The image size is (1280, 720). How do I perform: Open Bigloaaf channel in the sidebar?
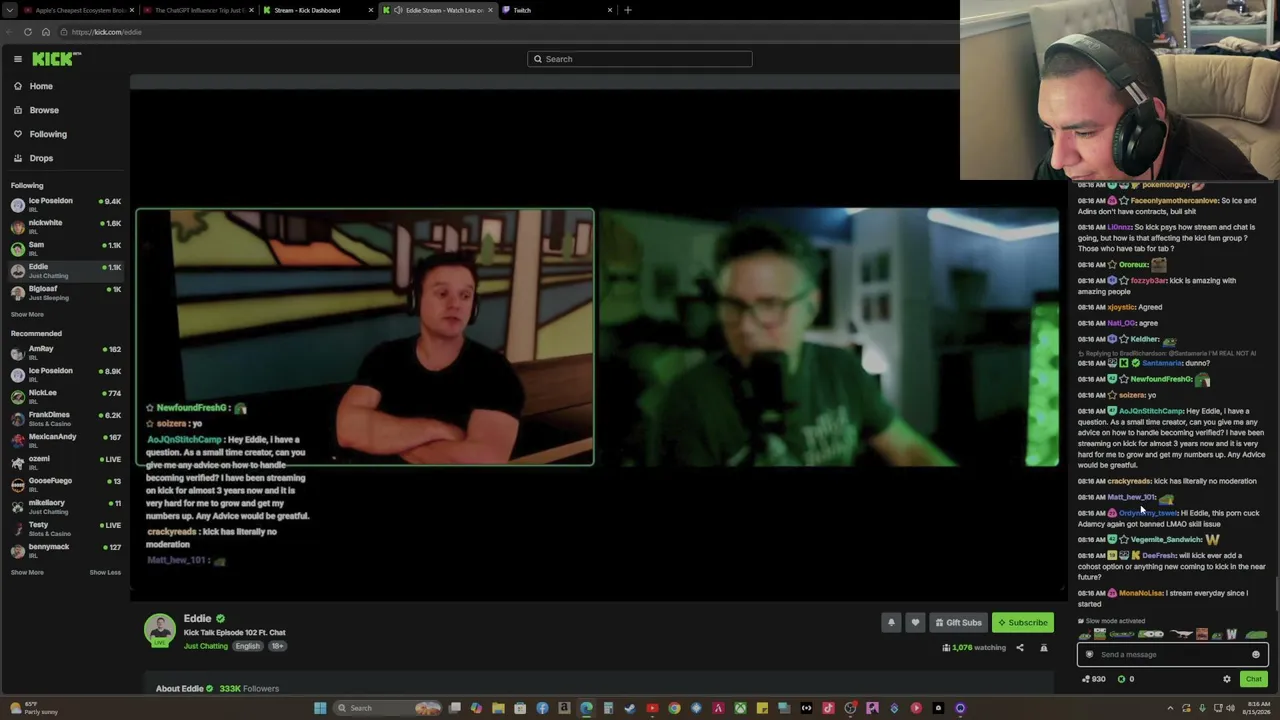coord(65,292)
